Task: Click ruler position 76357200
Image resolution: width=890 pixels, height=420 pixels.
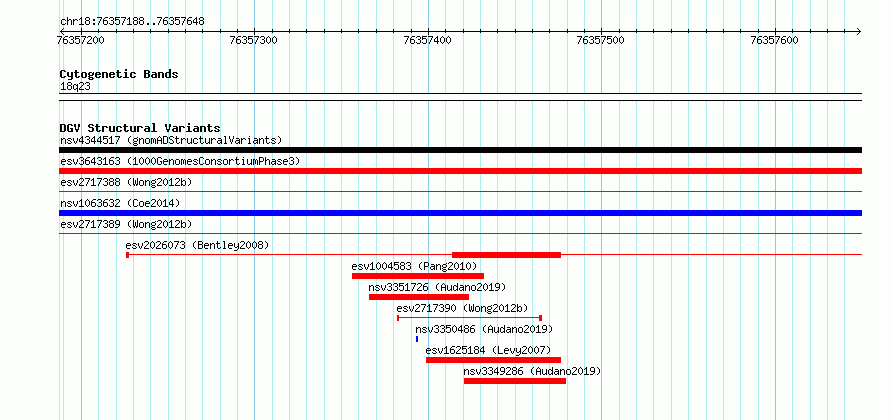Action: coord(81,40)
